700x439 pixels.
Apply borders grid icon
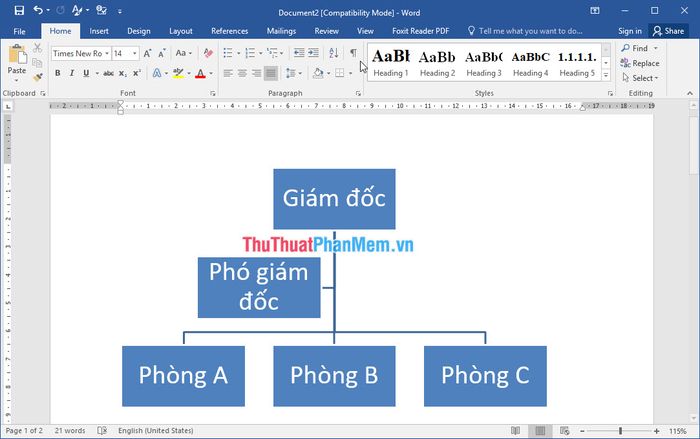click(340, 73)
